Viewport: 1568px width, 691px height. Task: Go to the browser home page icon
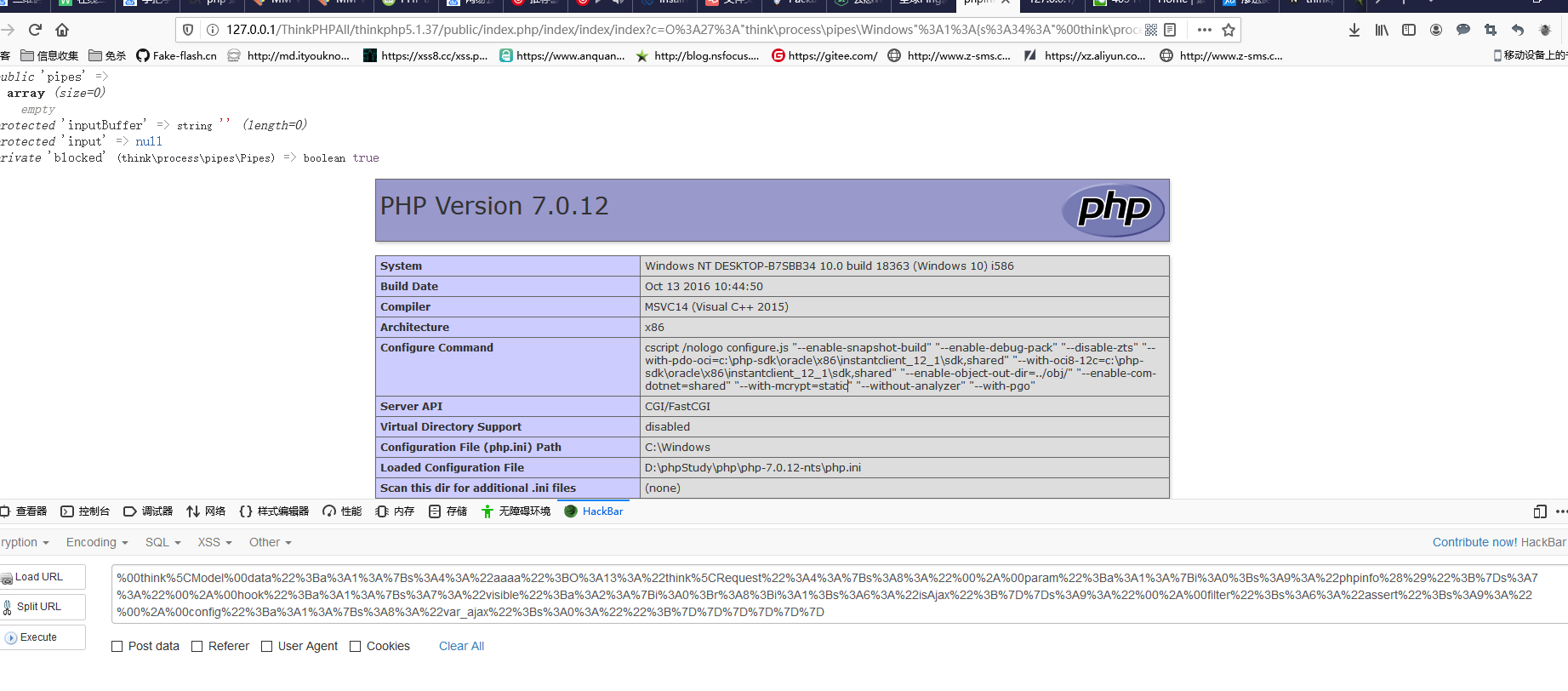pyautogui.click(x=62, y=30)
